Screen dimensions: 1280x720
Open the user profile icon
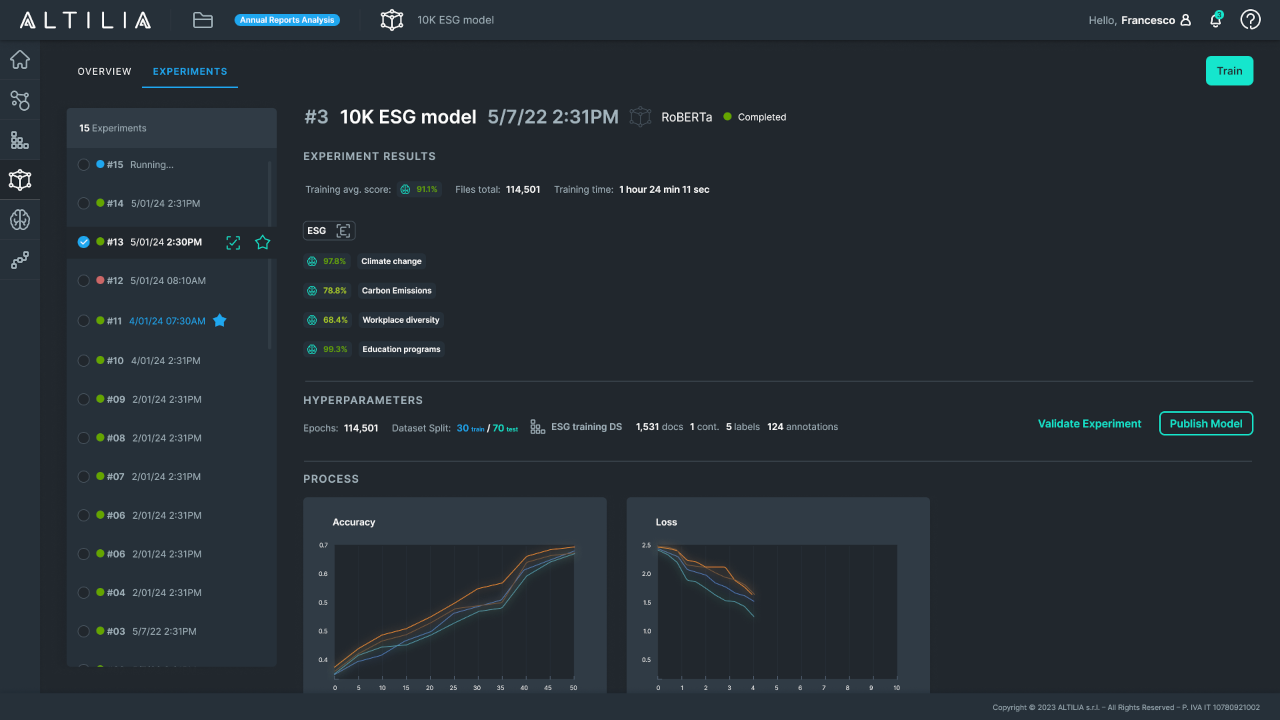tap(1186, 20)
